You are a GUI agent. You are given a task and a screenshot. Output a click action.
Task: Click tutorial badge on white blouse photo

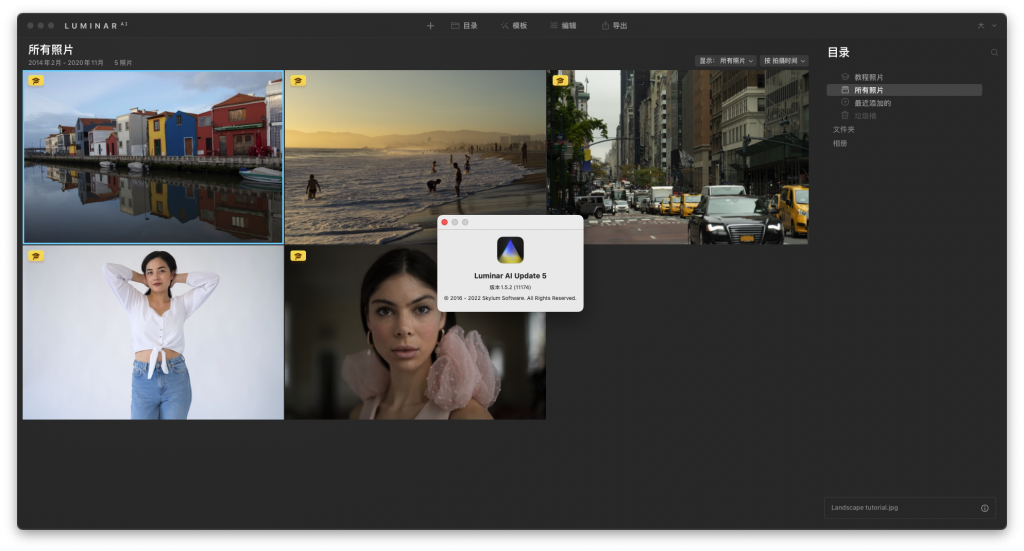coord(36,256)
